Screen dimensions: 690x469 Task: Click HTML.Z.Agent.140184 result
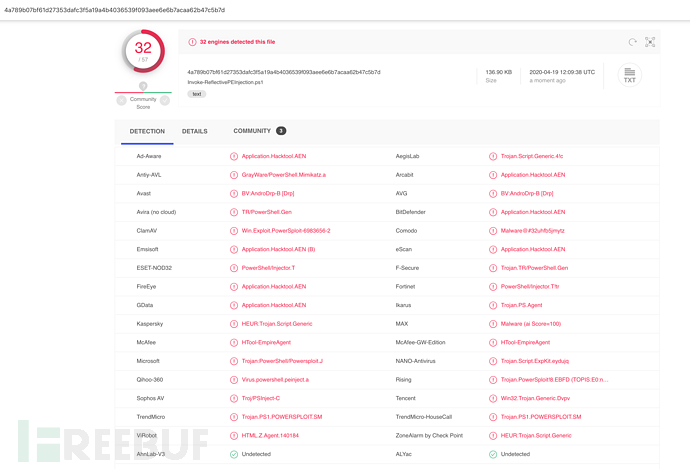[270, 436]
